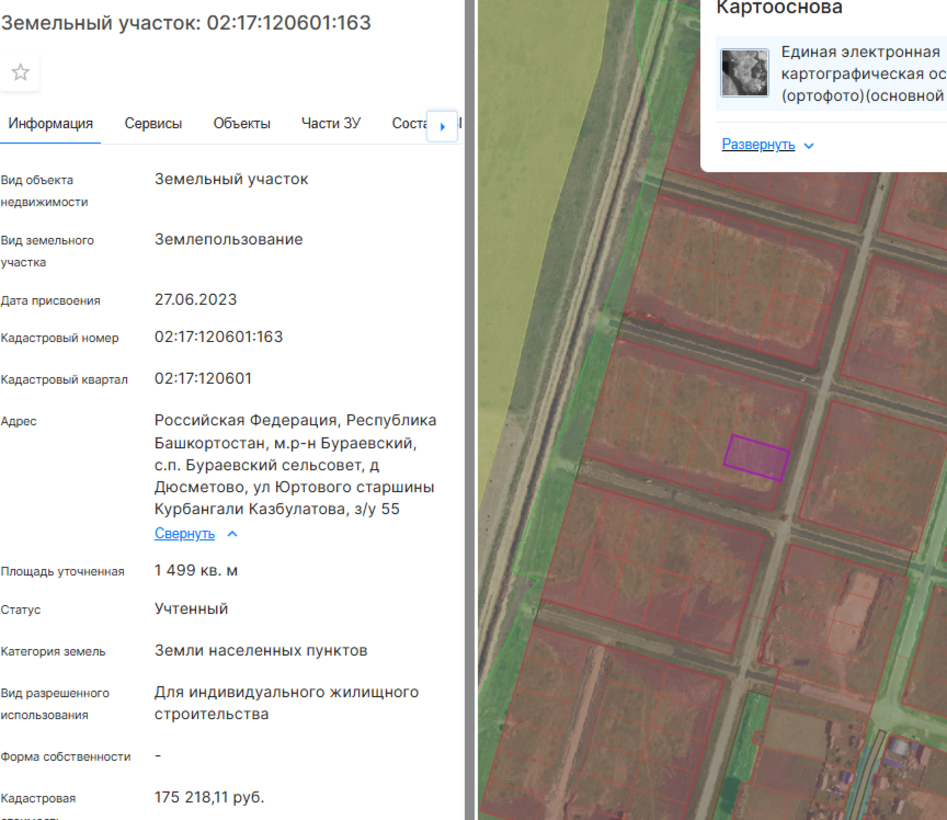The height and width of the screenshot is (820, 947).
Task: Switch to the Сервисы tab
Action: [153, 124]
